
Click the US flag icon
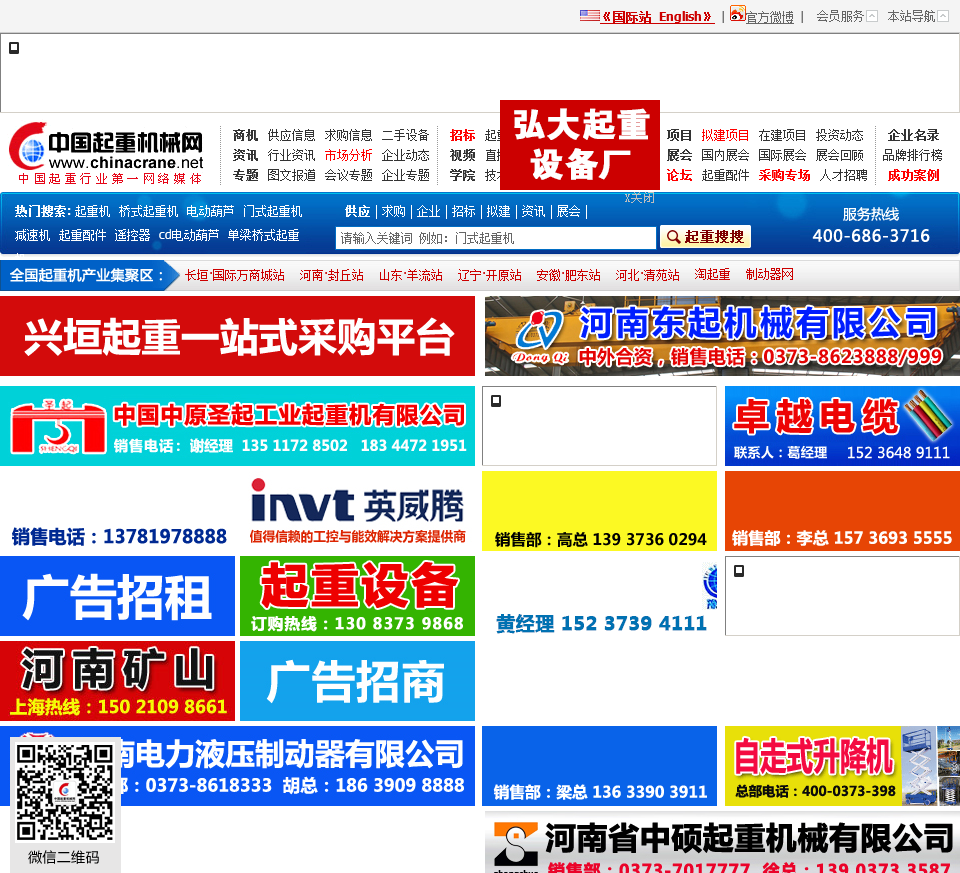point(590,15)
